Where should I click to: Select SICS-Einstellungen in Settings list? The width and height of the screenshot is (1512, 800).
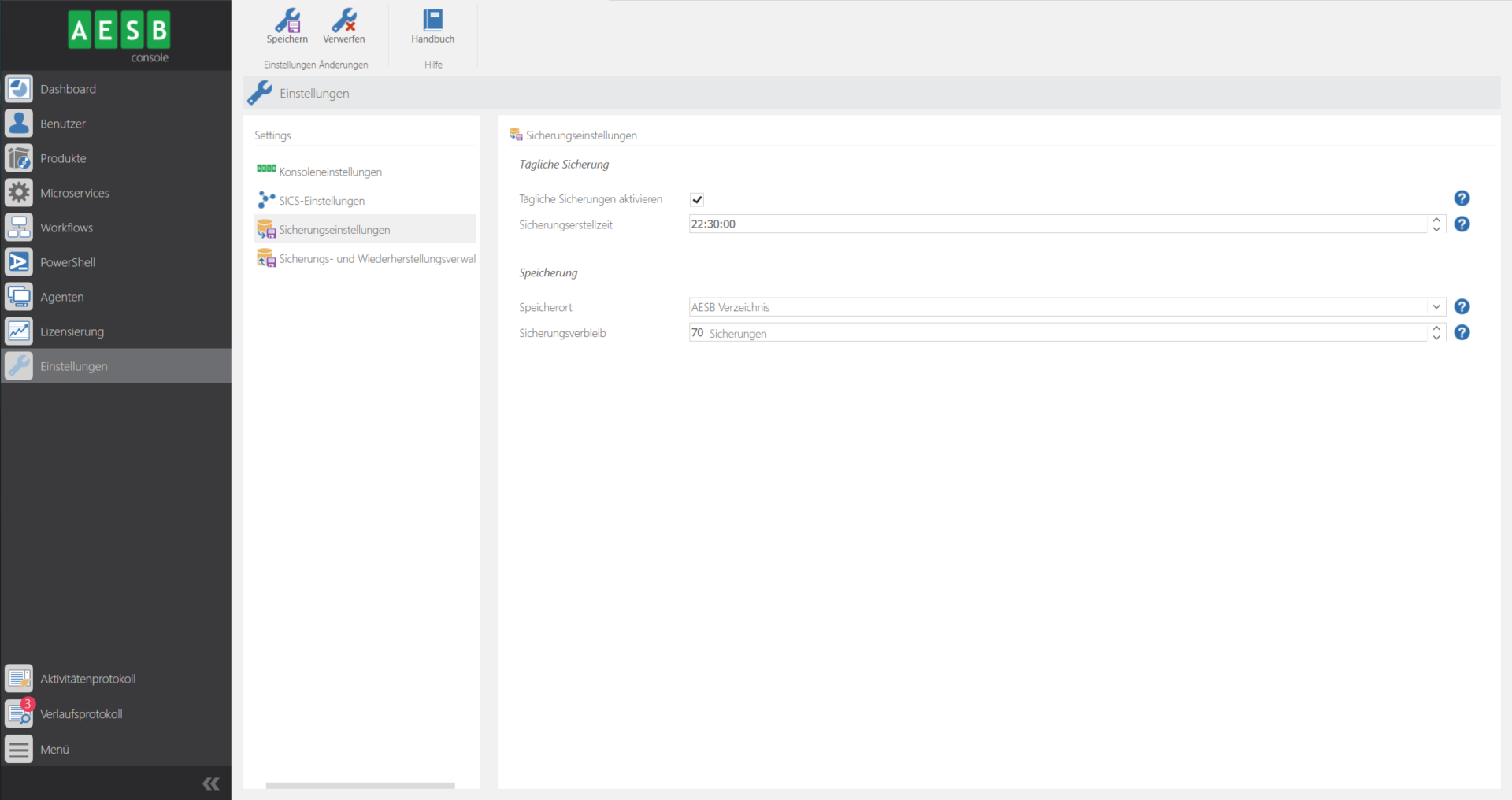click(321, 201)
